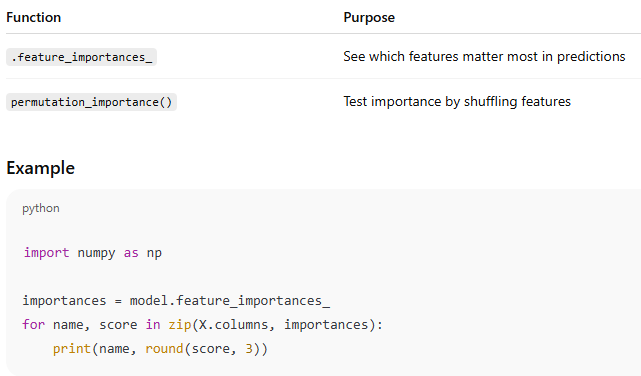Click the zip function name
Screen dimensions: 641x376
point(179,325)
